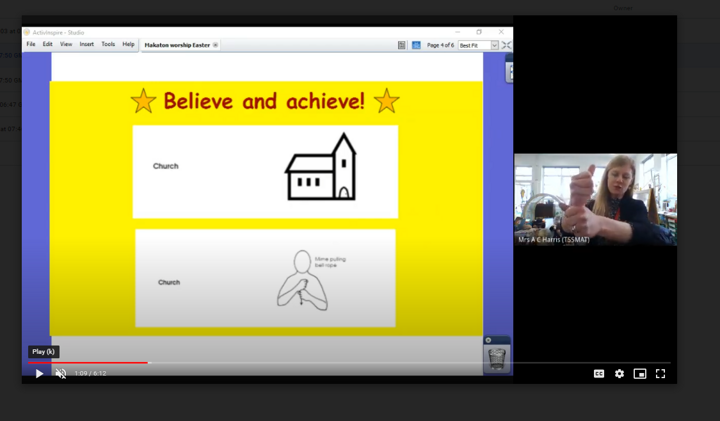Open the Insert menu
The width and height of the screenshot is (720, 421).
87,45
